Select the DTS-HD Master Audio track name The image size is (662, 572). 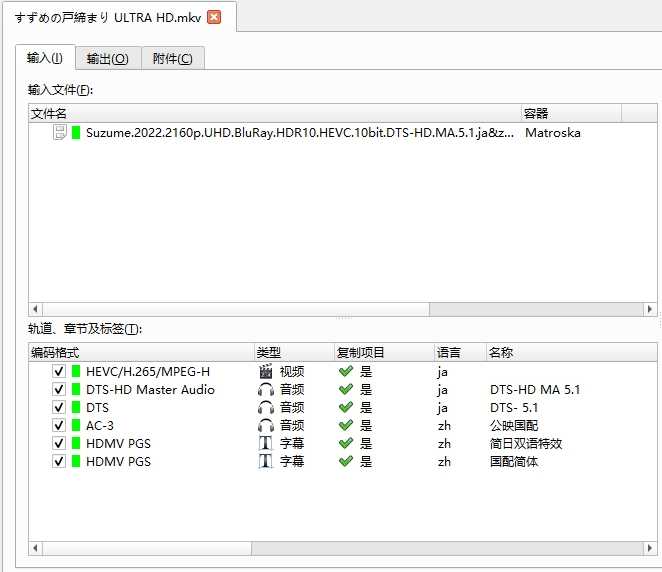150,389
